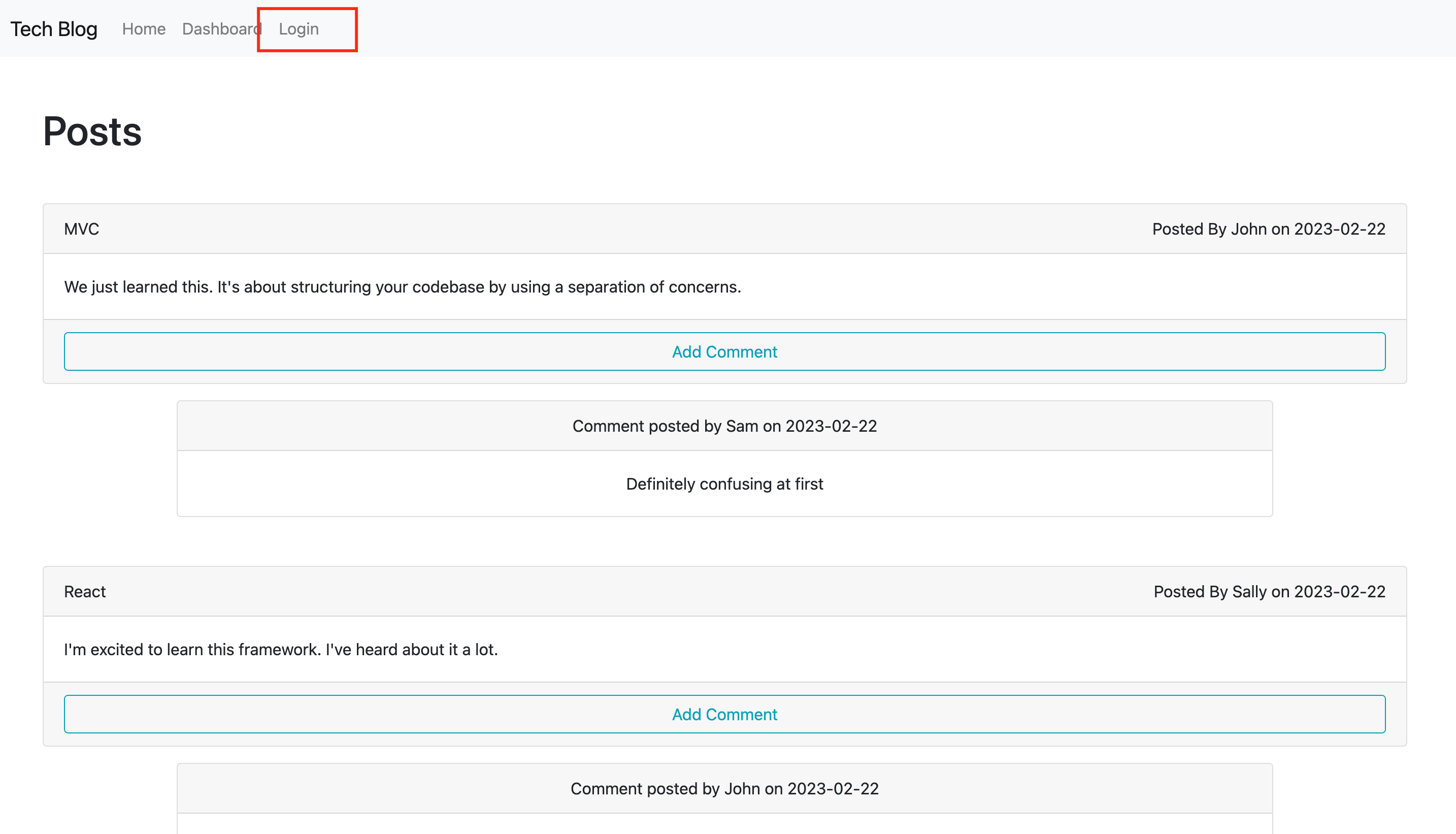Click the MVC post body about separation of concerns
1456x834 pixels.
tap(403, 287)
